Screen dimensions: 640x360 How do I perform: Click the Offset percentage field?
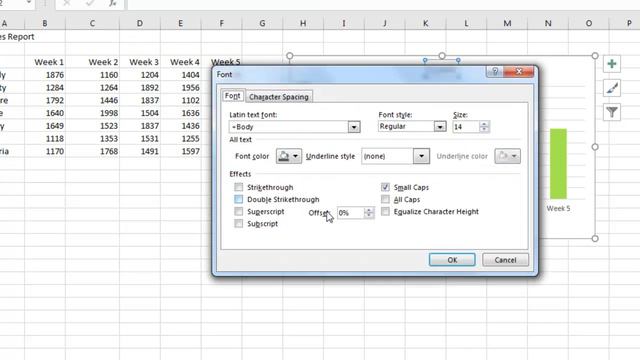tap(350, 213)
